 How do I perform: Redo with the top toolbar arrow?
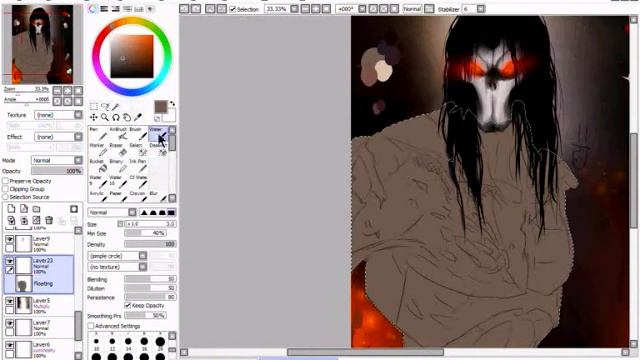[x=196, y=9]
